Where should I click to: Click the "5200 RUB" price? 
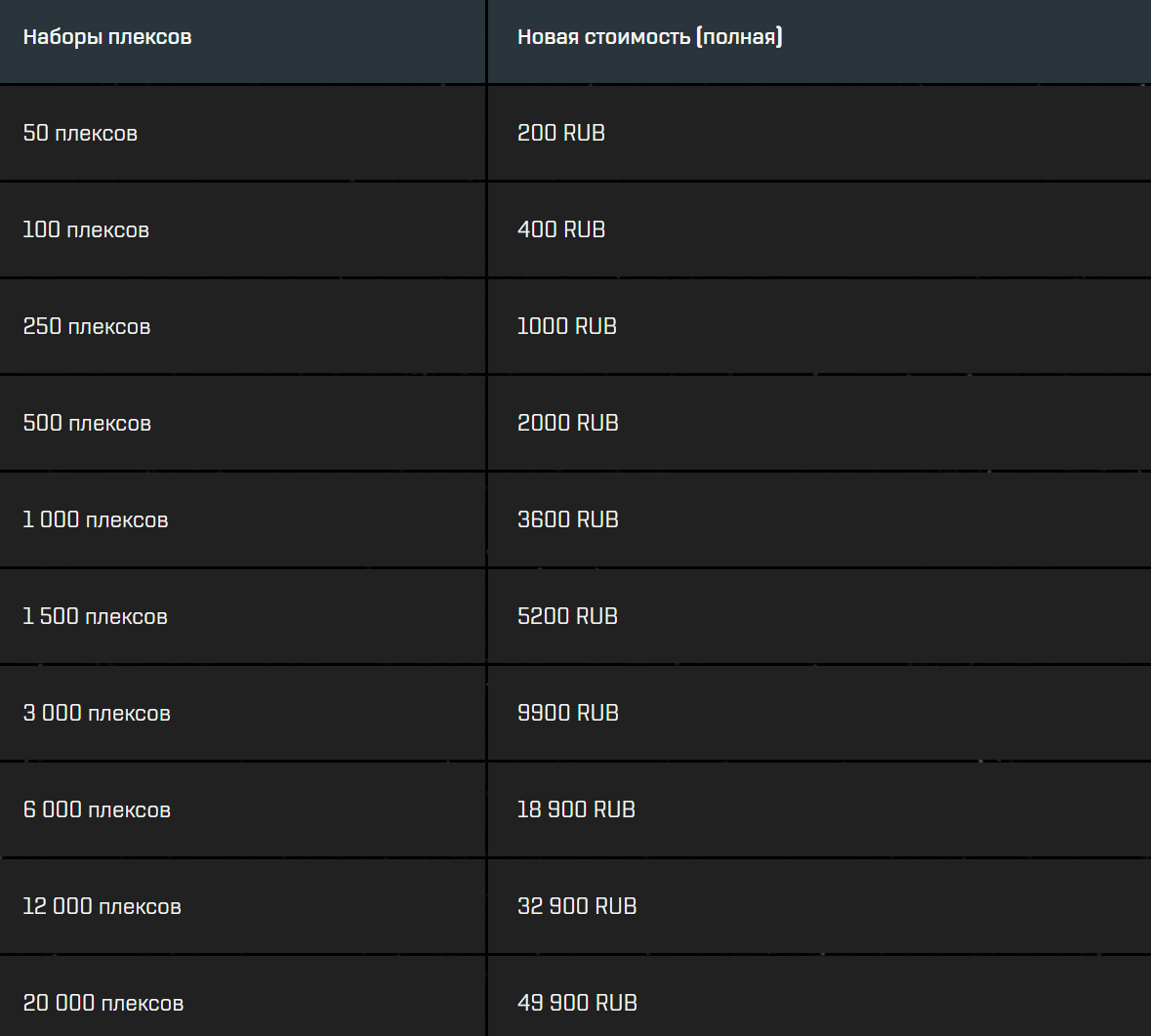[x=568, y=616]
